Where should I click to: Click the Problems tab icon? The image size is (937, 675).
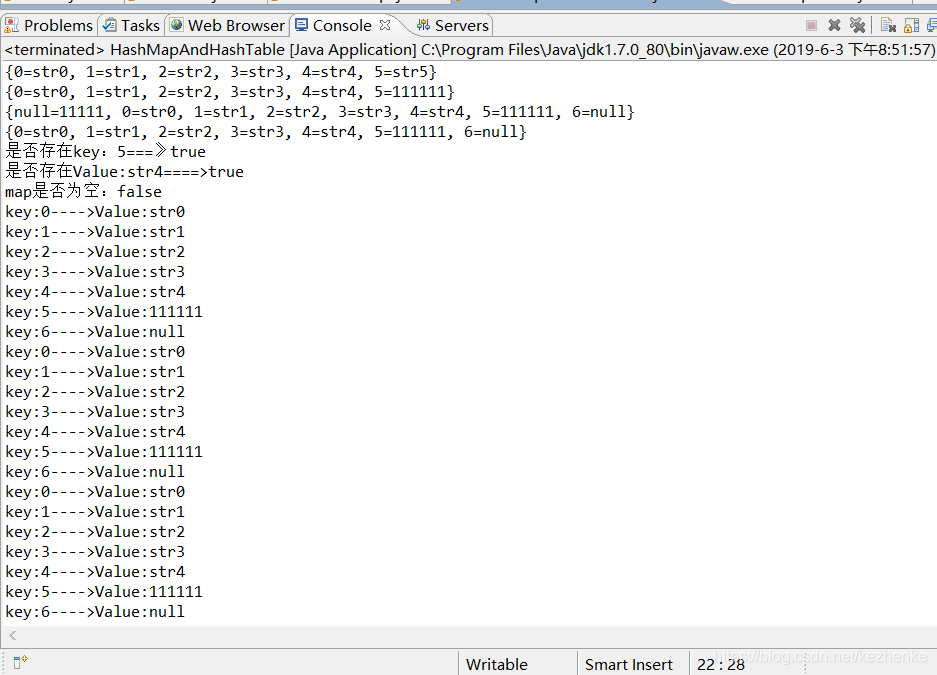click(x=11, y=25)
